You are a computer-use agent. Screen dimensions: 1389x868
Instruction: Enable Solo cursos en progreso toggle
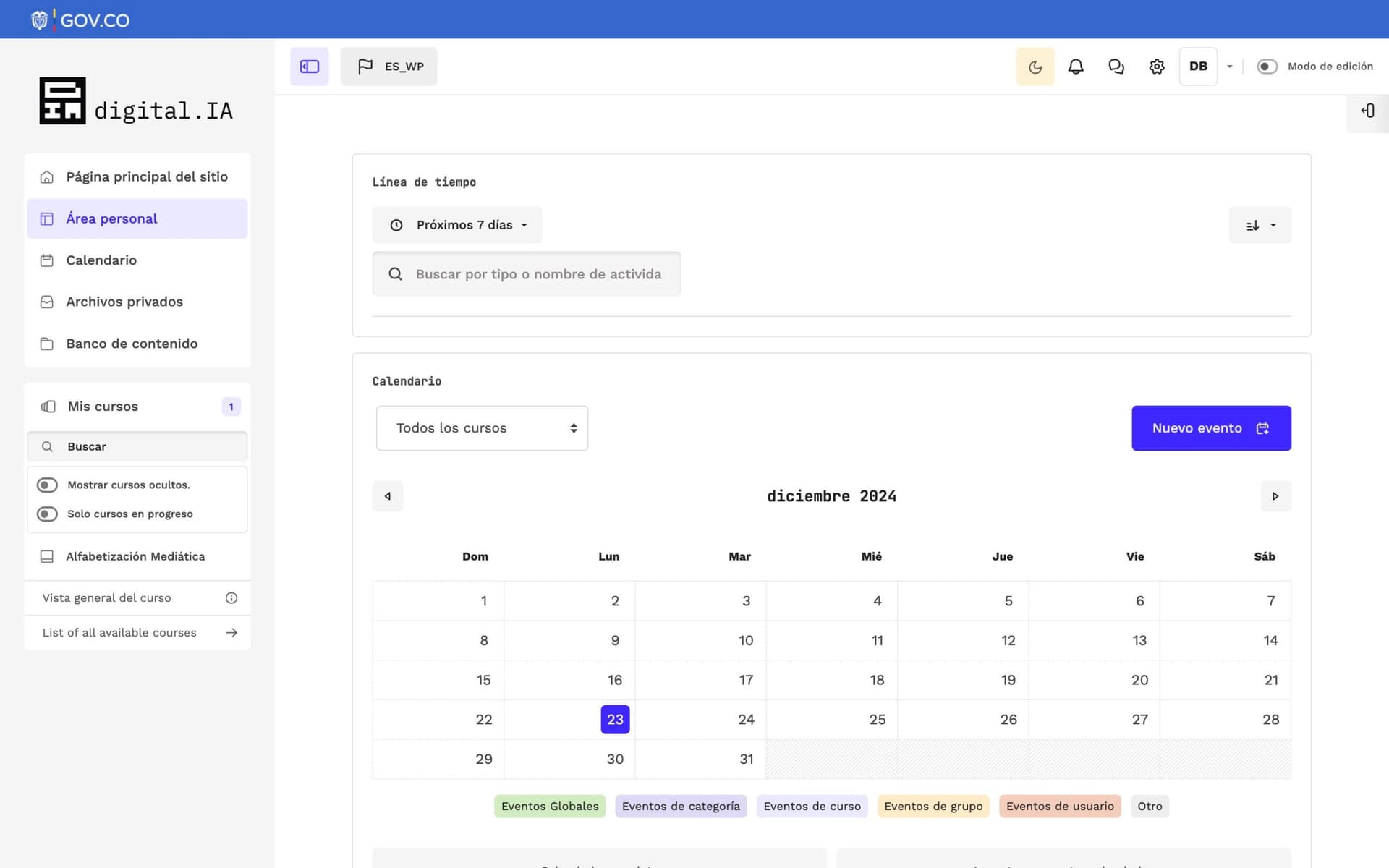48,514
